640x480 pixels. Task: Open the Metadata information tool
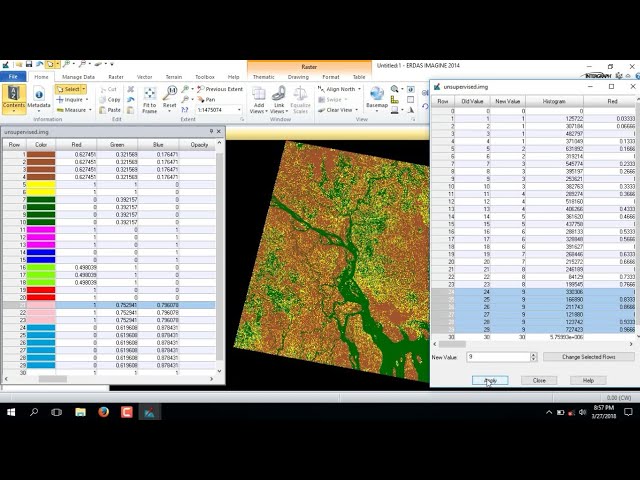pos(39,99)
